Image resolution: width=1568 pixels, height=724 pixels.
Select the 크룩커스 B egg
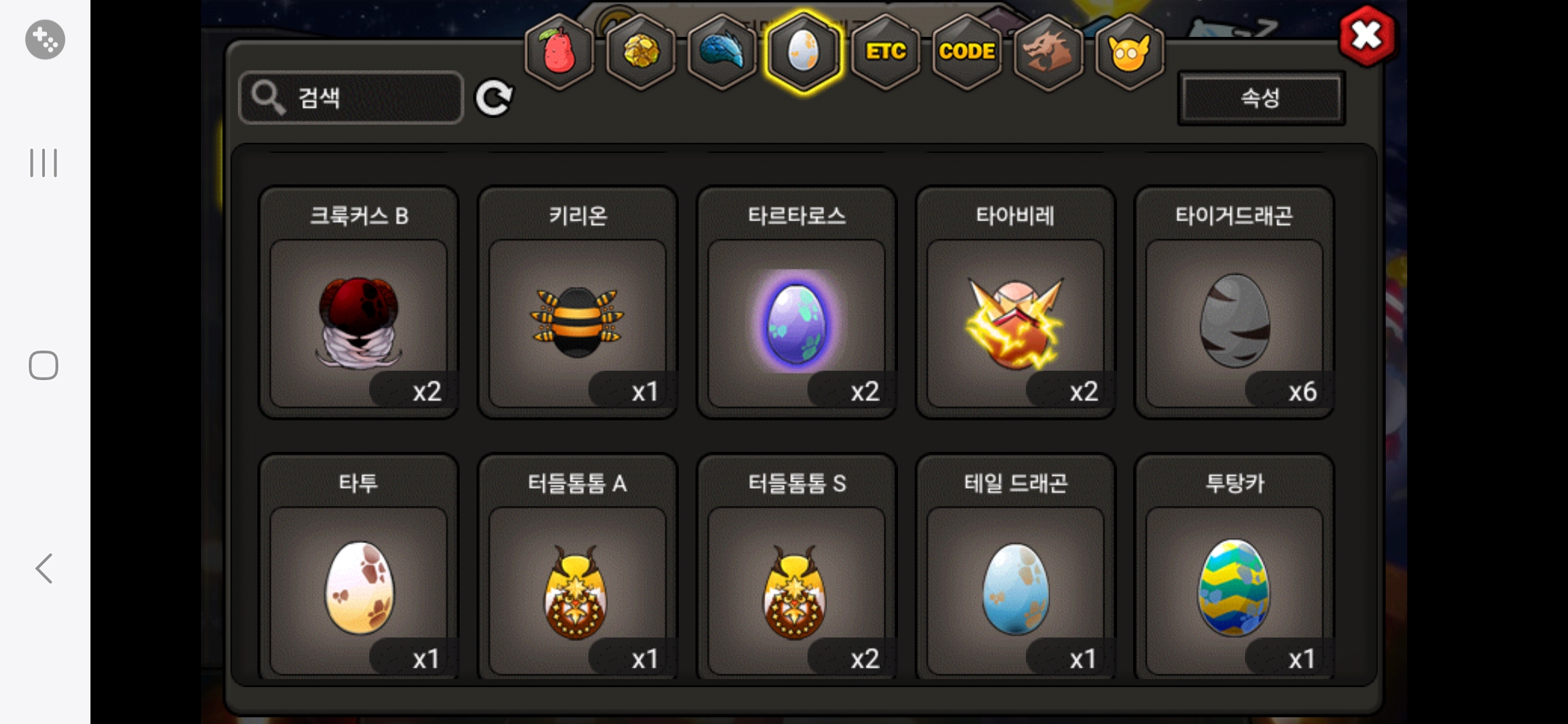pos(358,302)
